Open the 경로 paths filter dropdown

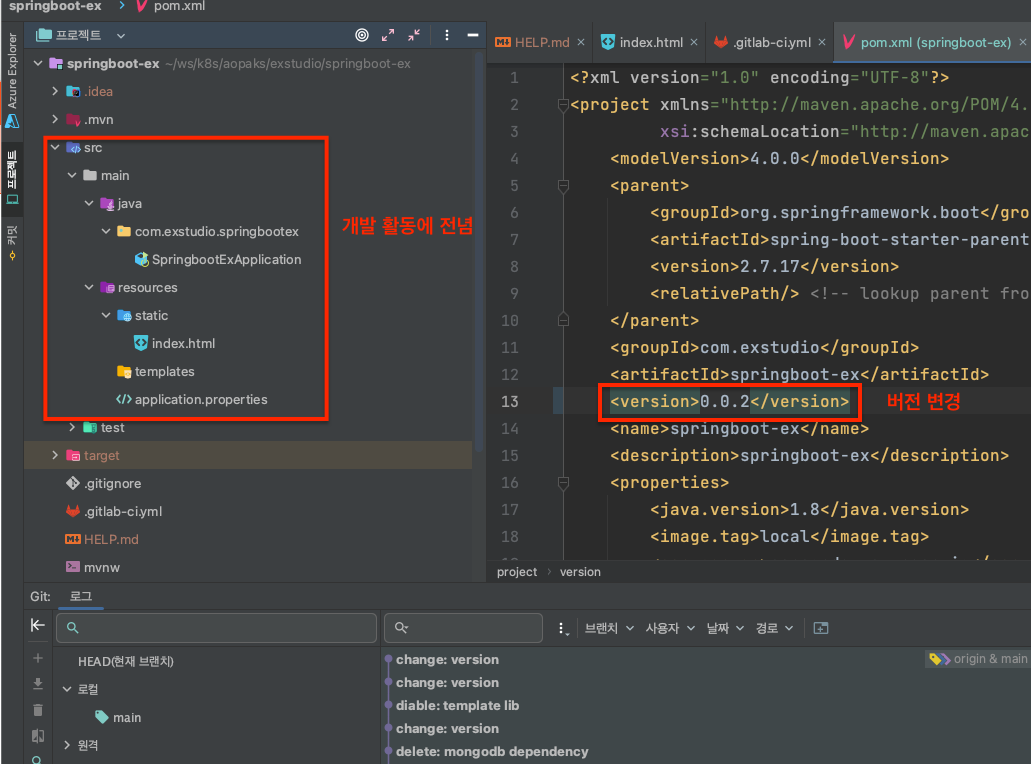[x=774, y=629]
